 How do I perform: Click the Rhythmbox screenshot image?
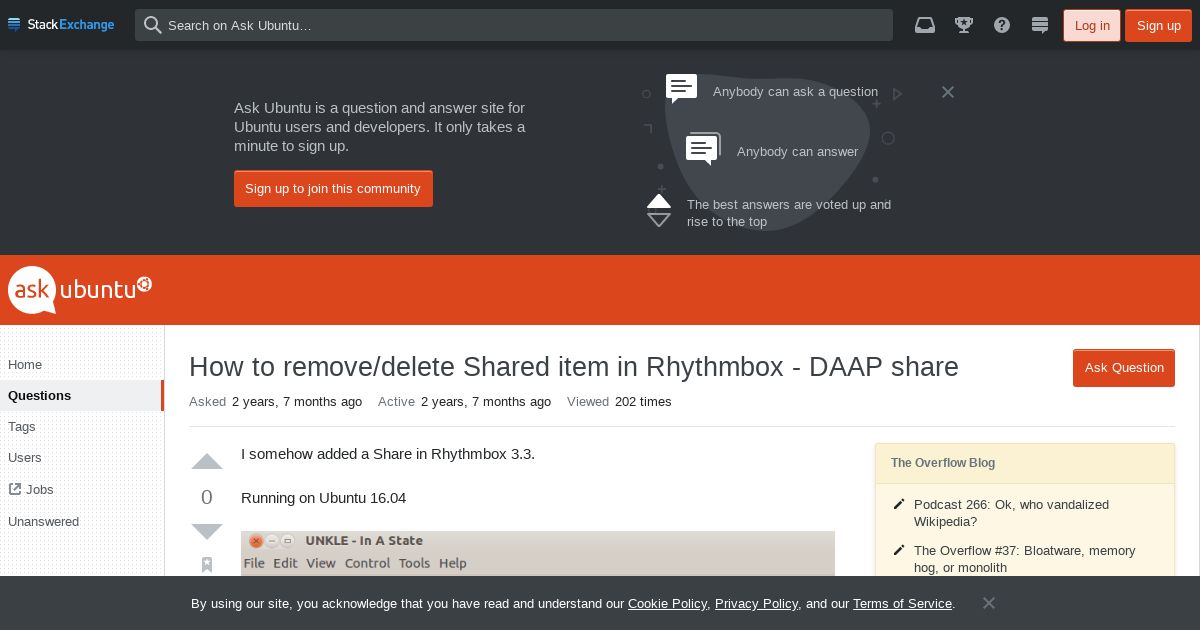(538, 553)
